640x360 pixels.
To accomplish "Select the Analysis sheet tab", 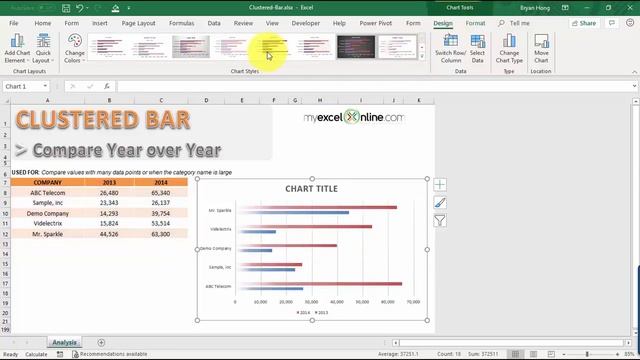I will point(64,342).
